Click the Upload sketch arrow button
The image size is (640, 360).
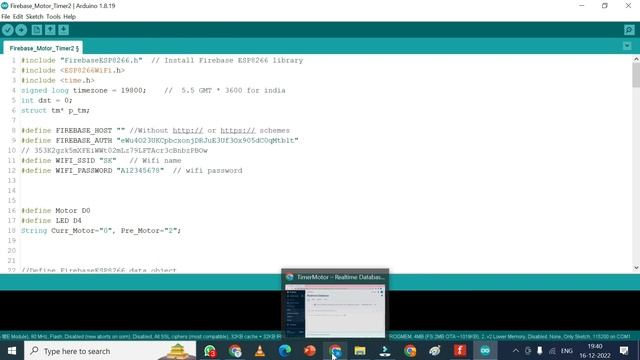tap(21, 30)
